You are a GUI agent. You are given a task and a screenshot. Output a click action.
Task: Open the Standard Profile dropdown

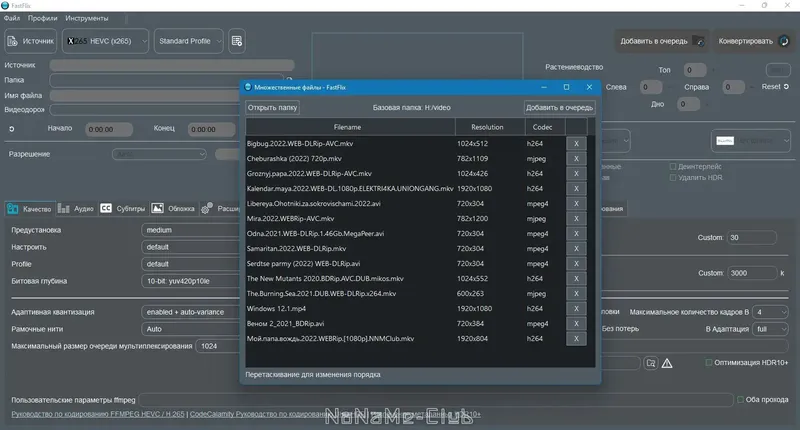coord(189,41)
